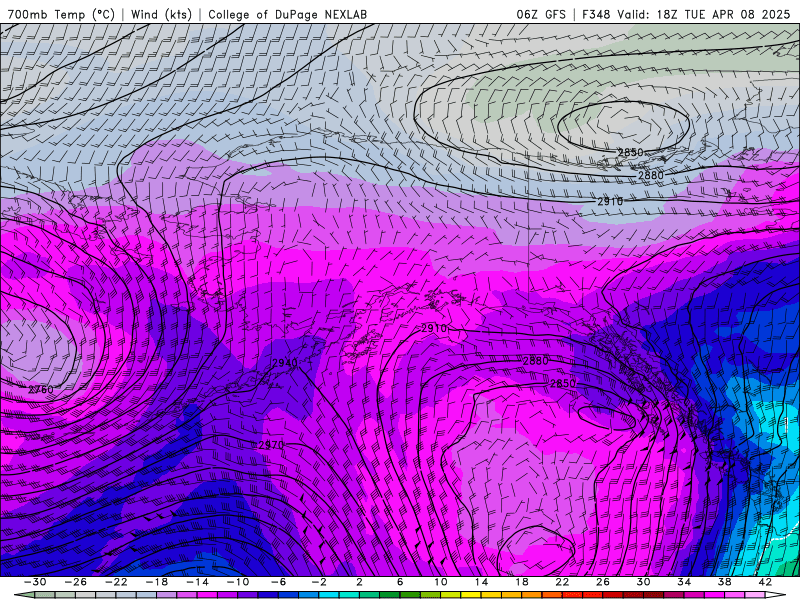Click the 'College of DuPage NEXLAB' text

point(287,14)
